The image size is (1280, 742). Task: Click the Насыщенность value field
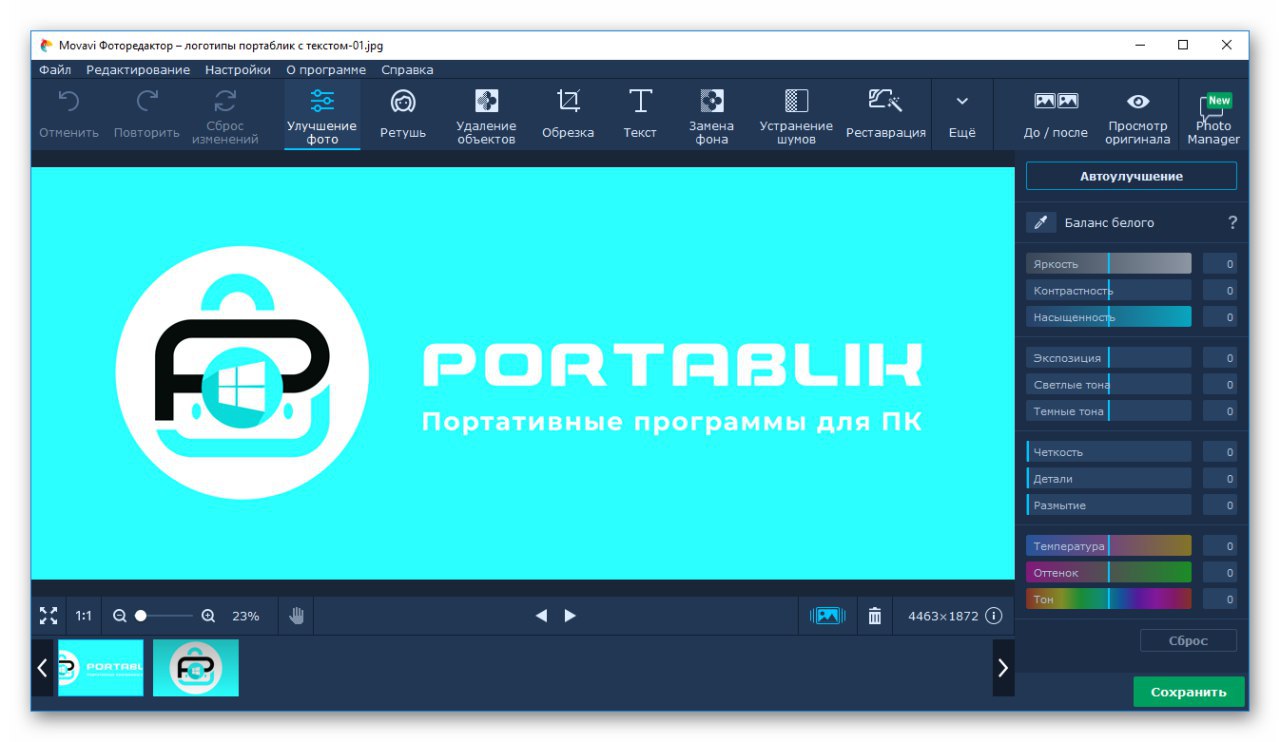pyautogui.click(x=1220, y=317)
